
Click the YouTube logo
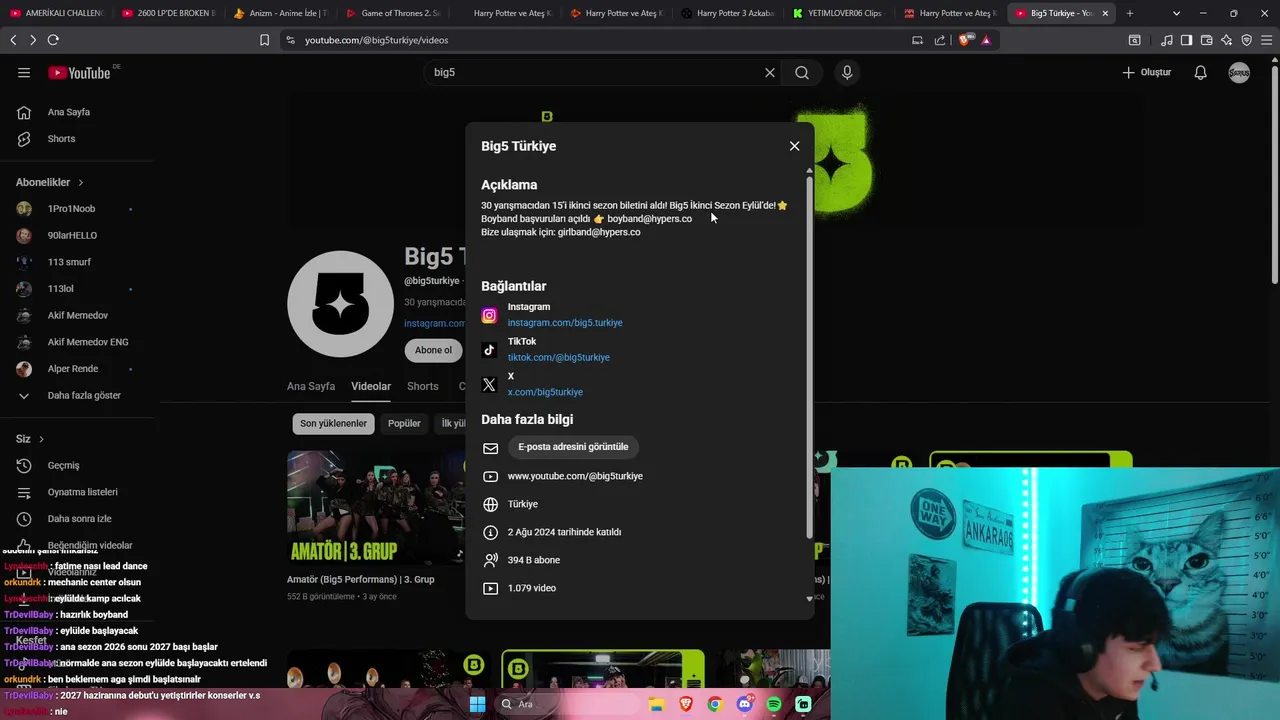pyautogui.click(x=80, y=72)
